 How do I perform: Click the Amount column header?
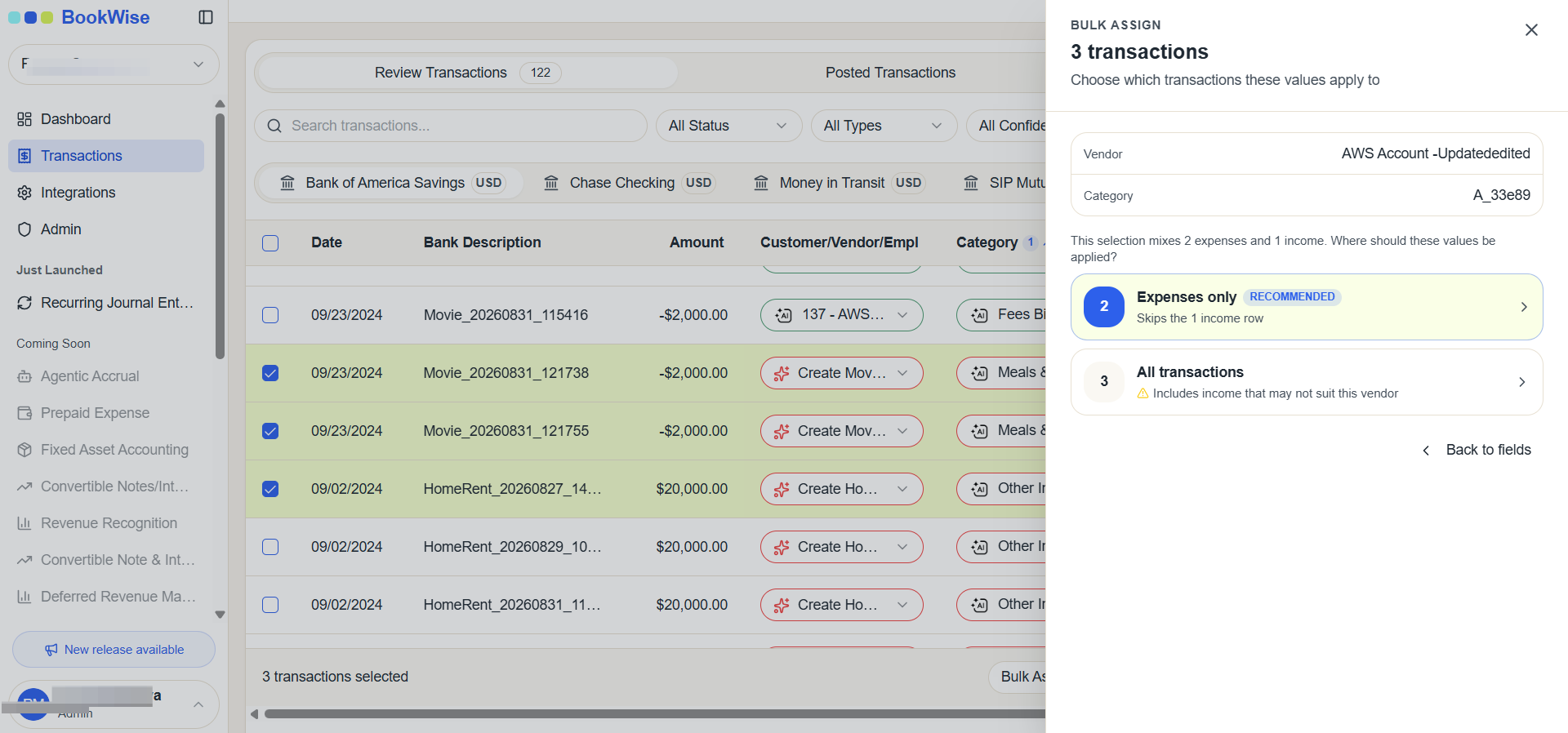tap(697, 242)
